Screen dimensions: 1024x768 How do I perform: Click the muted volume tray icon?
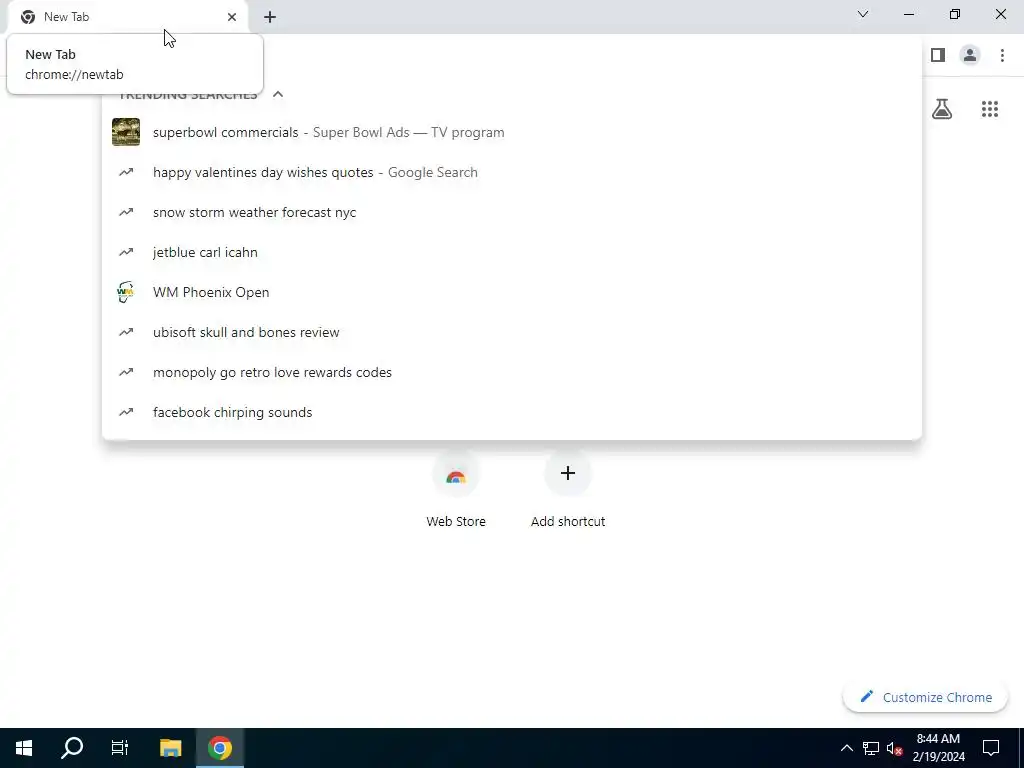point(895,748)
